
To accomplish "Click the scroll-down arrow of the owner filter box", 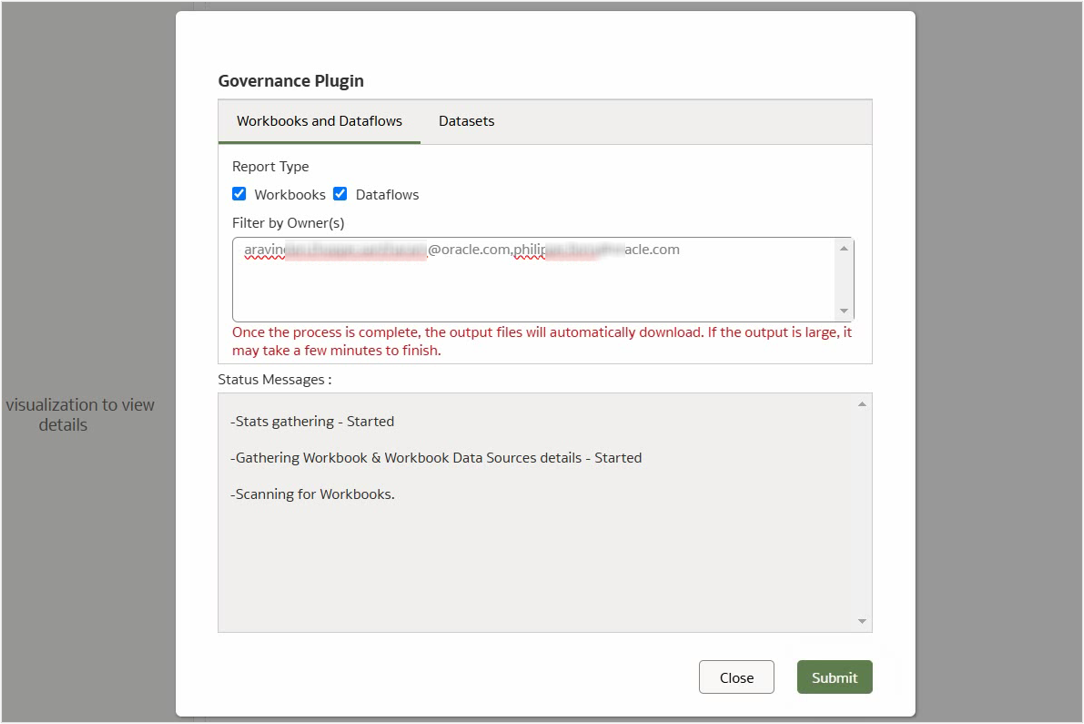I will pyautogui.click(x=844, y=308).
